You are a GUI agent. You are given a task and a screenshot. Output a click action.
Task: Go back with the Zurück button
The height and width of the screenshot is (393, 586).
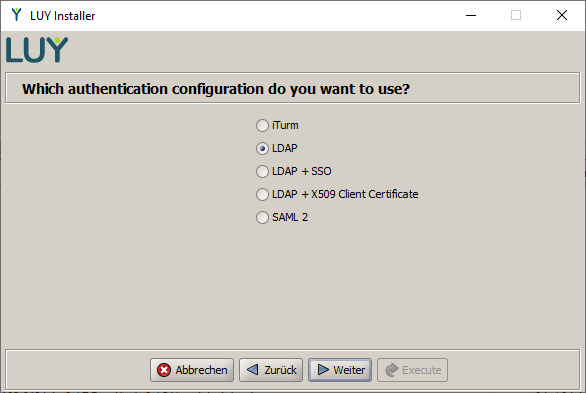pyautogui.click(x=271, y=370)
